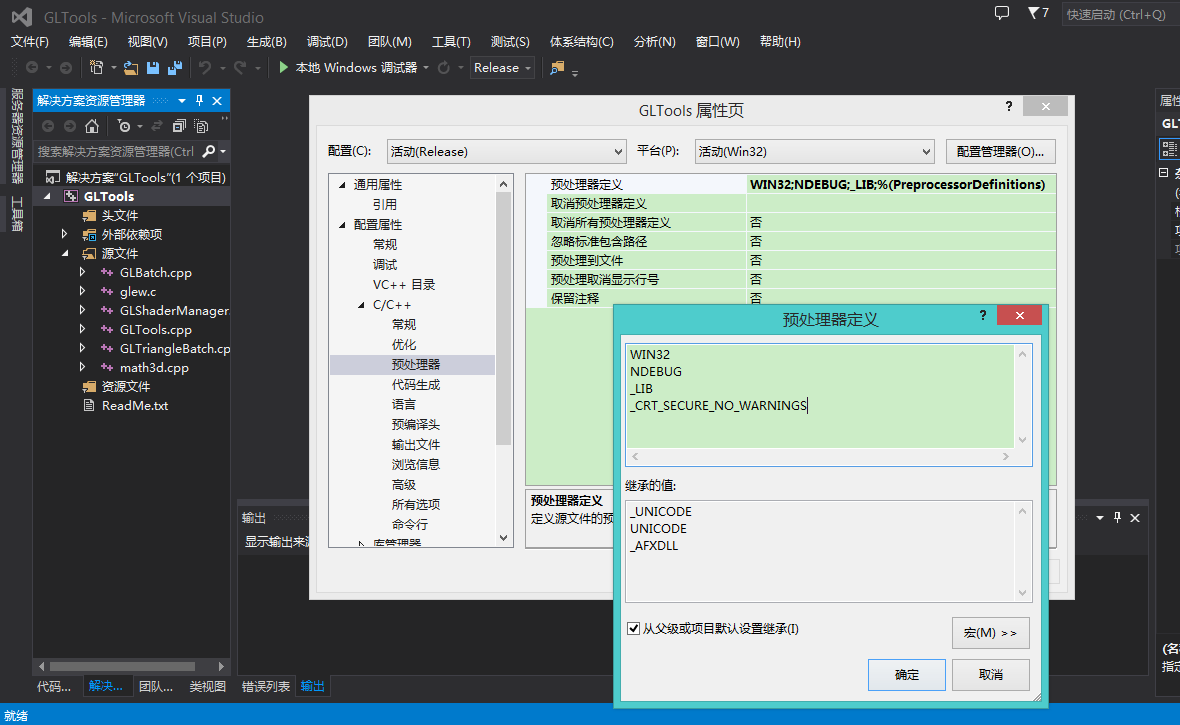This screenshot has width=1180, height=725.
Task: Click the green Start Debugging arrow
Action: (284, 68)
